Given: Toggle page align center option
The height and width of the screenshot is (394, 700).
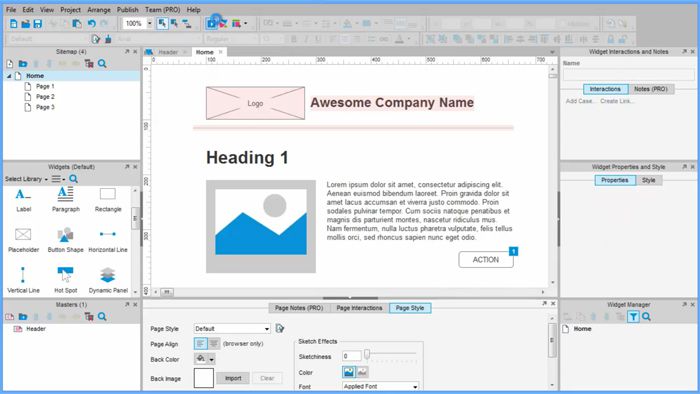Looking at the screenshot, I should [x=214, y=344].
